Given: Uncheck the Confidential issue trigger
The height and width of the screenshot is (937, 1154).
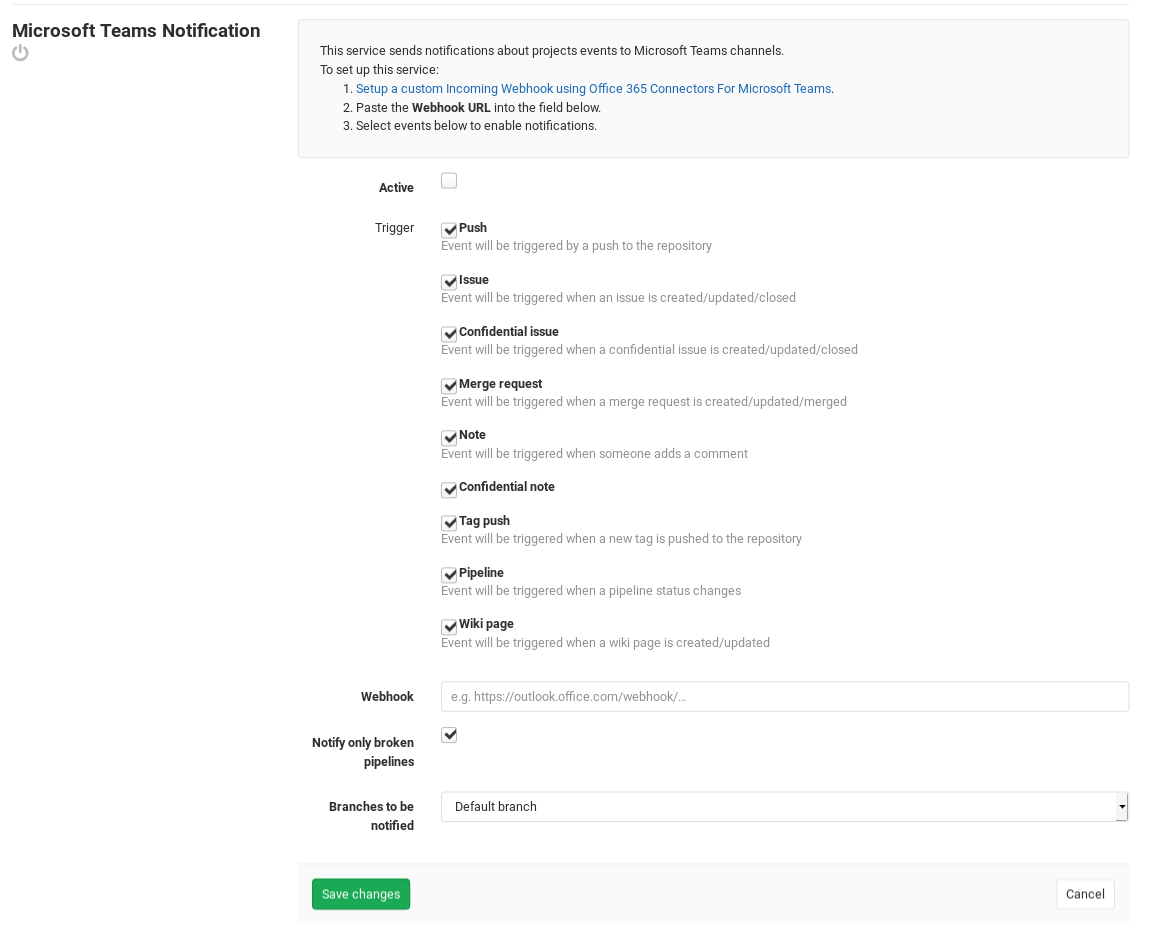Looking at the screenshot, I should tap(449, 333).
